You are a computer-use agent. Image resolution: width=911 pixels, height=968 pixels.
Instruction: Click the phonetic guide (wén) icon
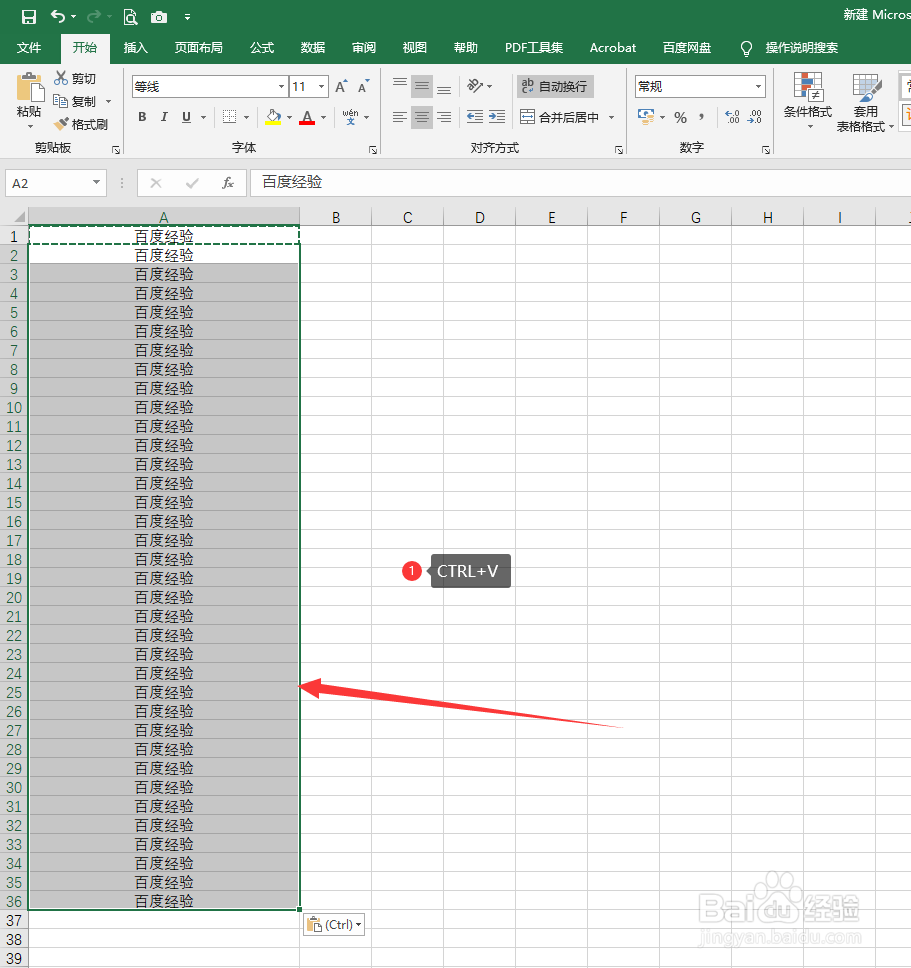(x=350, y=117)
